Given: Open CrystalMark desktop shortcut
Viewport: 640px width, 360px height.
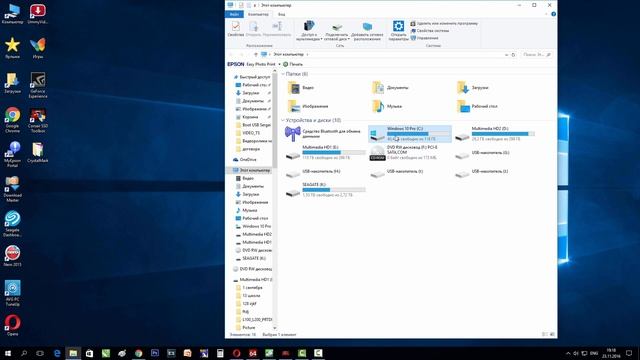Looking at the screenshot, I should pyautogui.click(x=38, y=152).
